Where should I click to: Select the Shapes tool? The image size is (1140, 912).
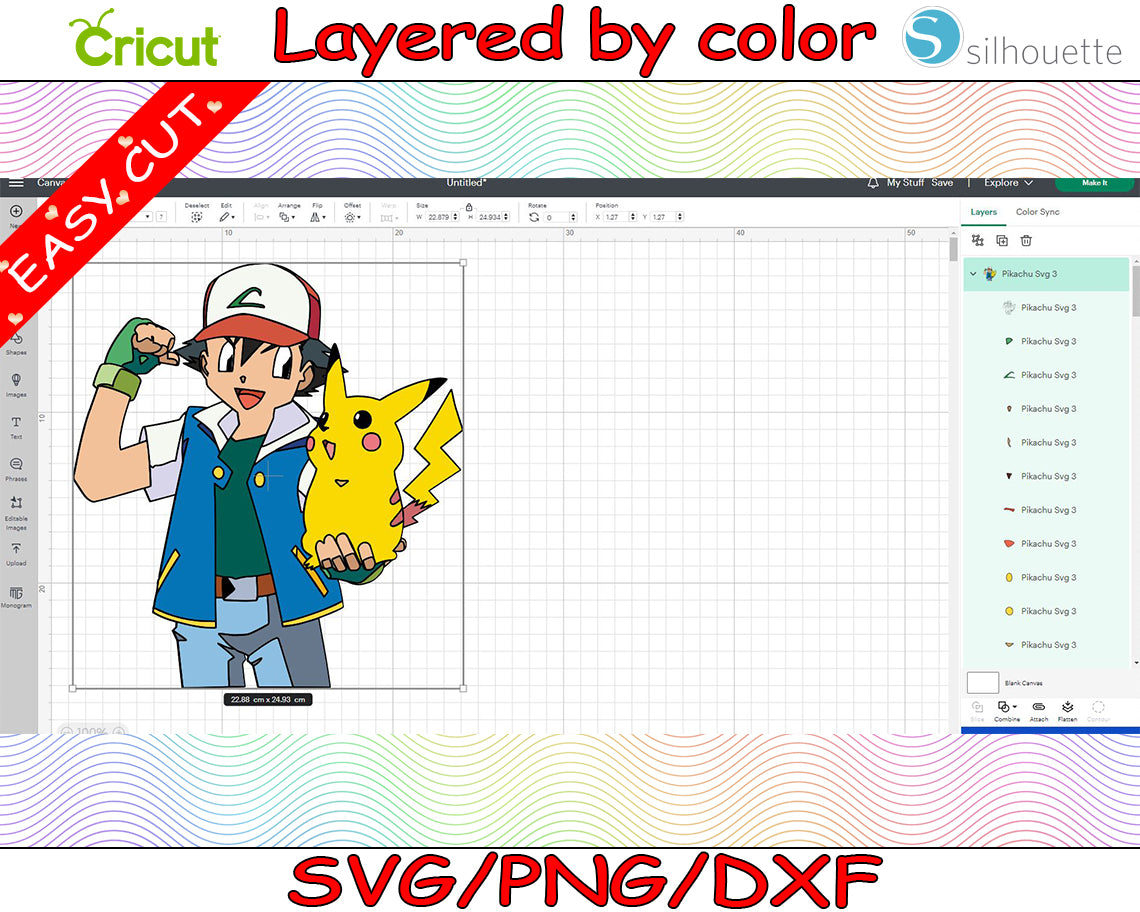(x=16, y=341)
